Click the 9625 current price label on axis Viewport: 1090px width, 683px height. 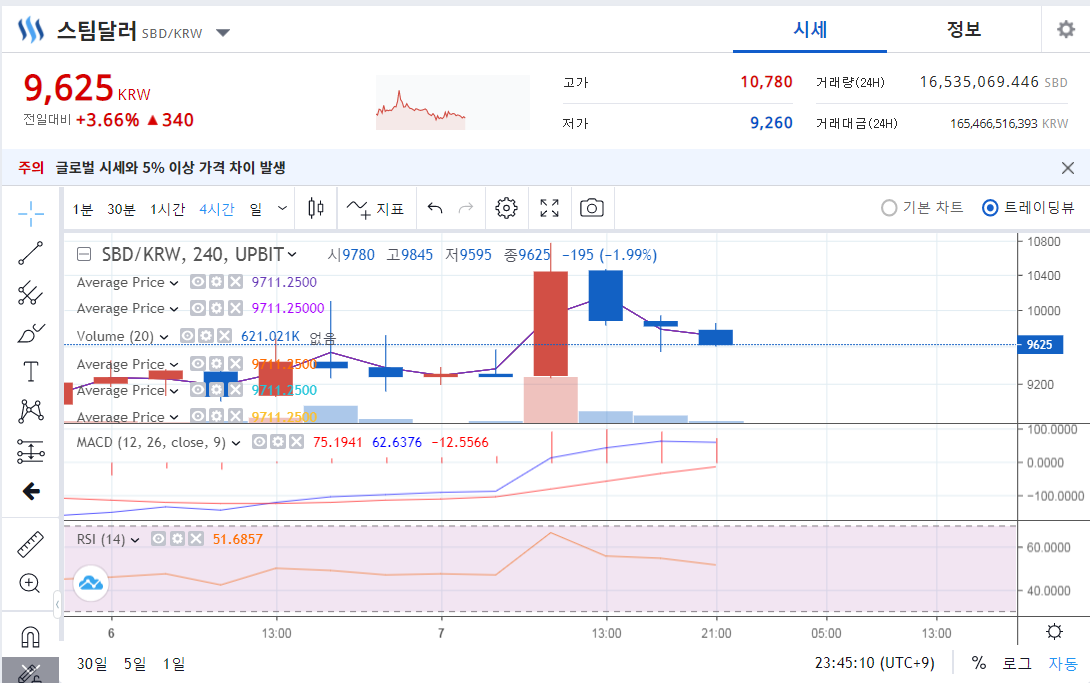1040,345
